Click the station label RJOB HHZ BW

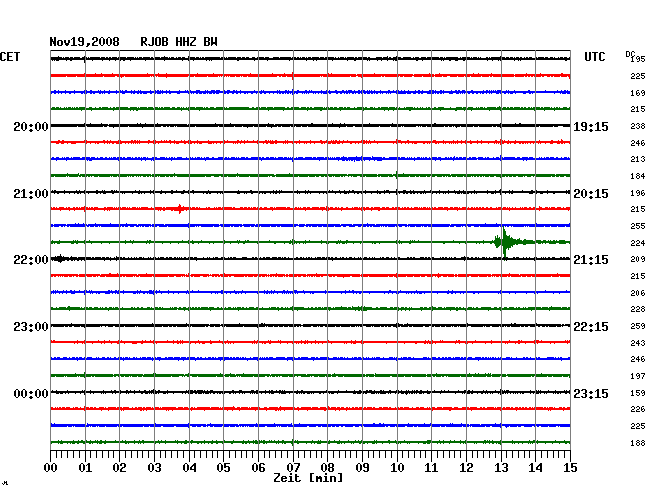pyautogui.click(x=179, y=42)
